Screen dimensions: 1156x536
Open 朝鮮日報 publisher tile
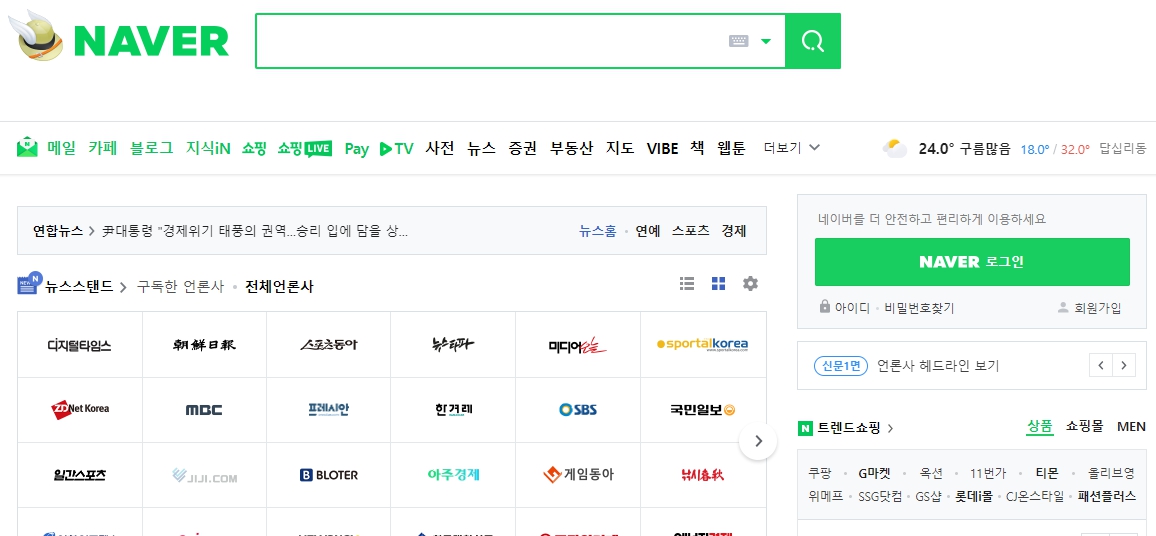[x=204, y=344]
